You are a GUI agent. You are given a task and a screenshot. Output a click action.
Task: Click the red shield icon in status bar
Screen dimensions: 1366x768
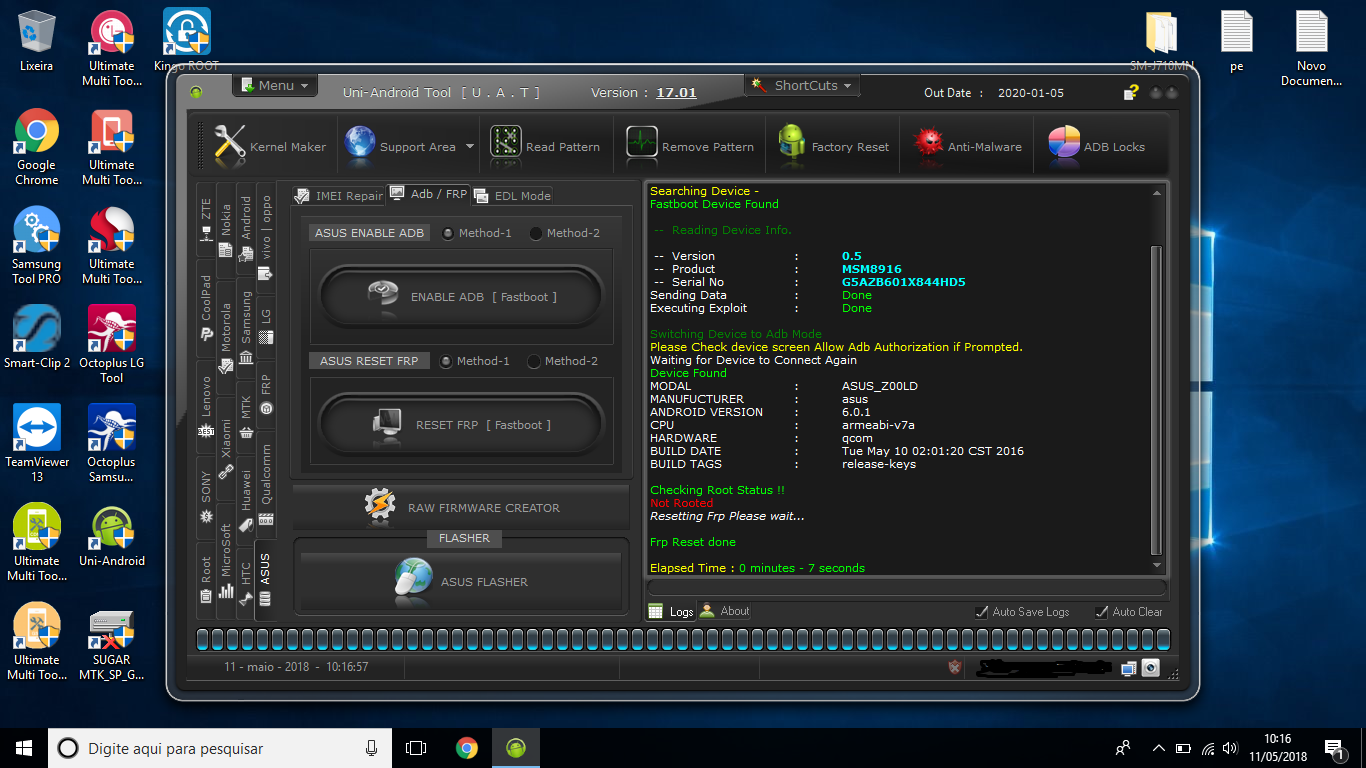955,667
